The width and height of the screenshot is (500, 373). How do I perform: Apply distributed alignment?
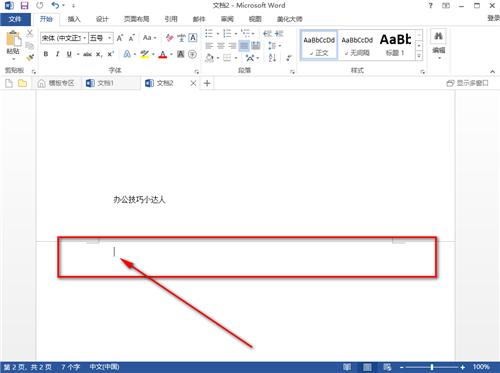click(x=256, y=46)
